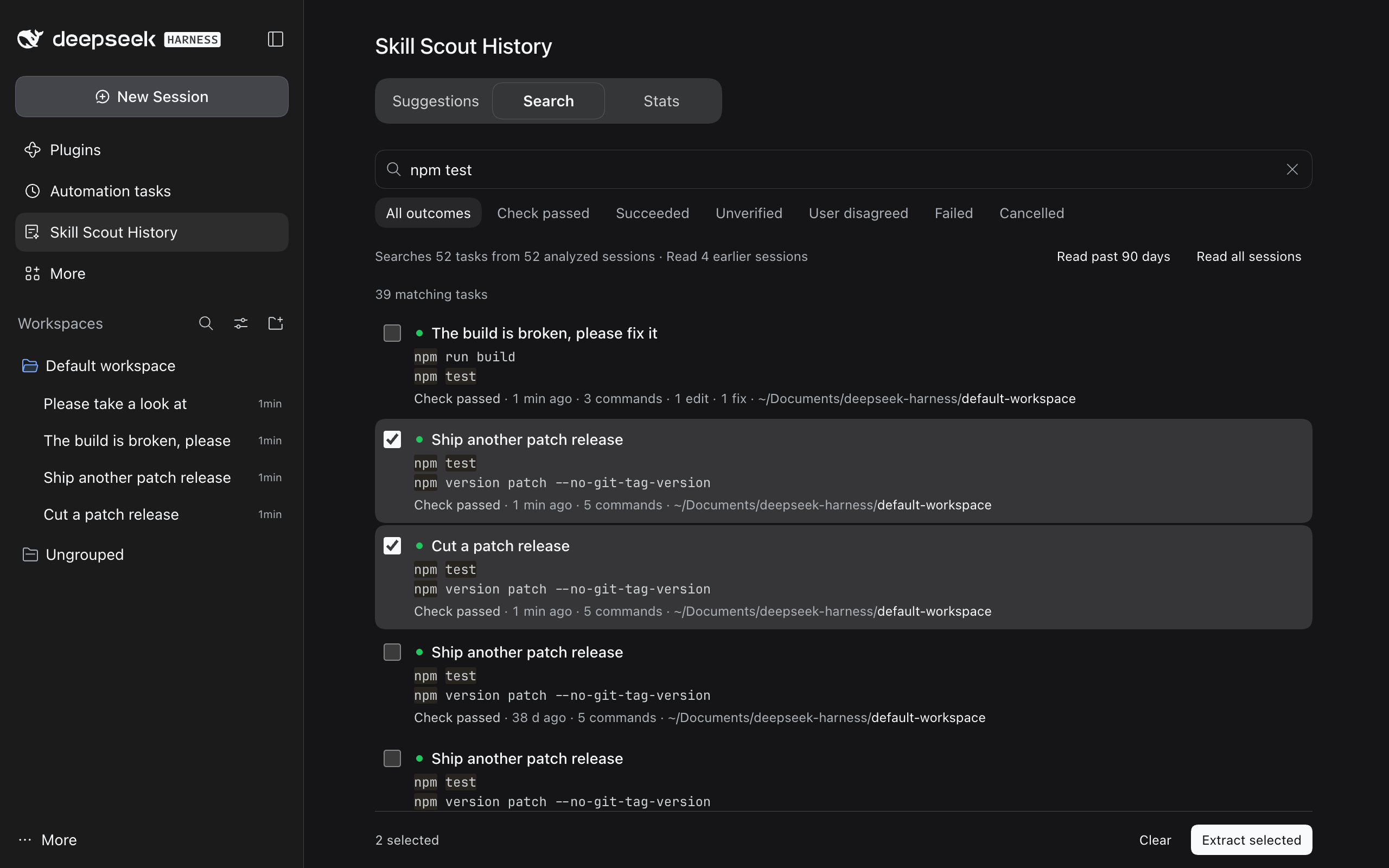The image size is (1389, 868).
Task: Click task title 'The build is broken, please fix it'
Action: pos(544,333)
